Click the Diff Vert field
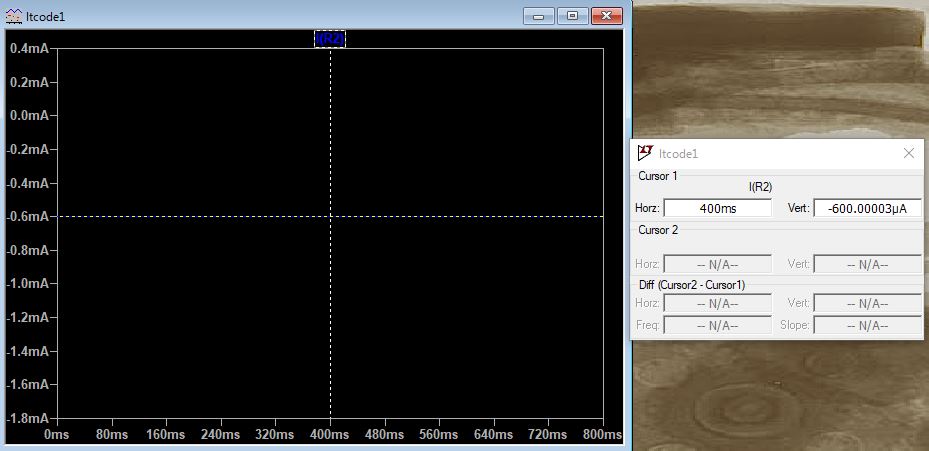929x451 pixels. coord(867,303)
